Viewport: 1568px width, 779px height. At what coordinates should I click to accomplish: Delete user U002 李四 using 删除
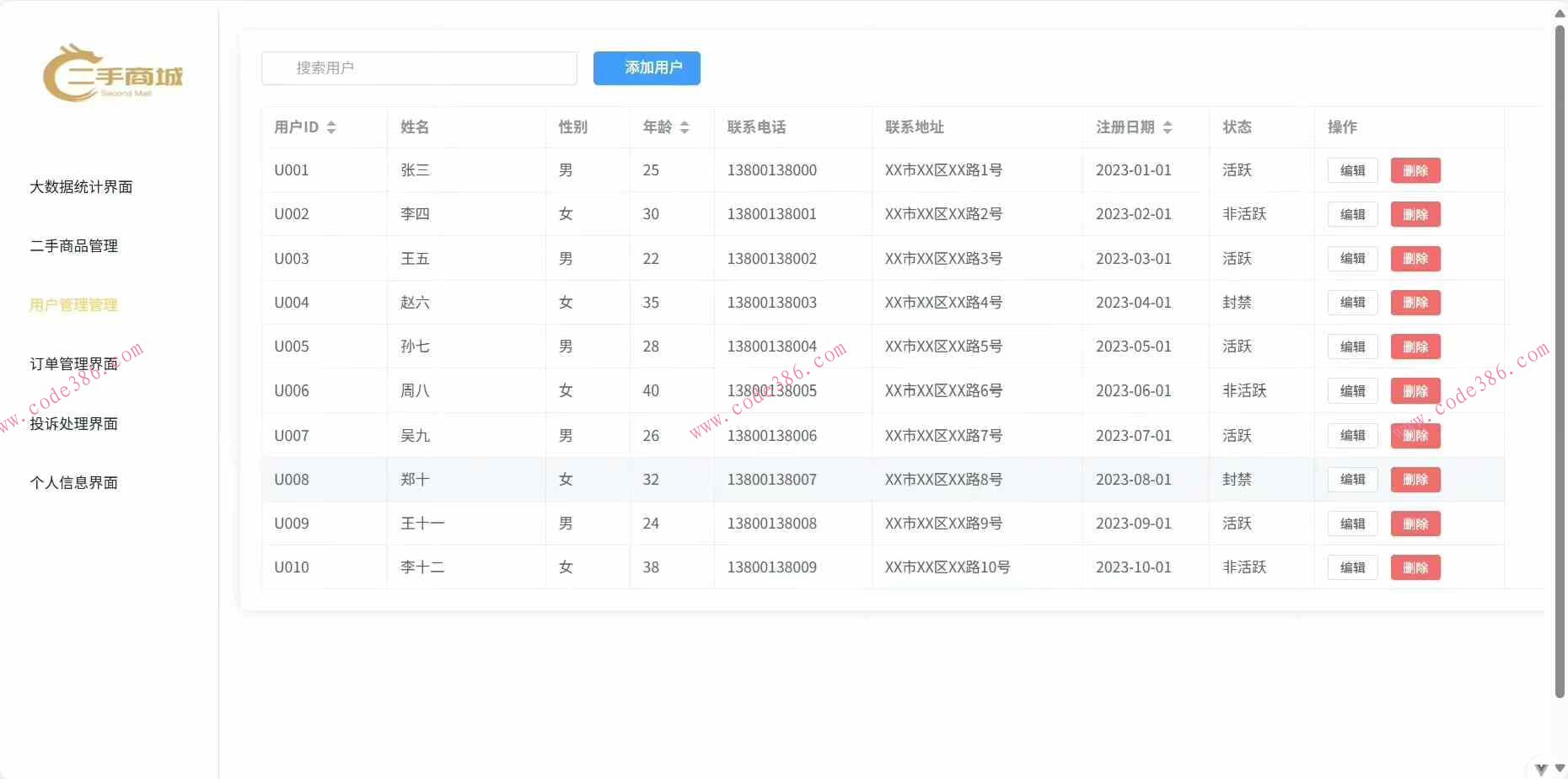1415,214
